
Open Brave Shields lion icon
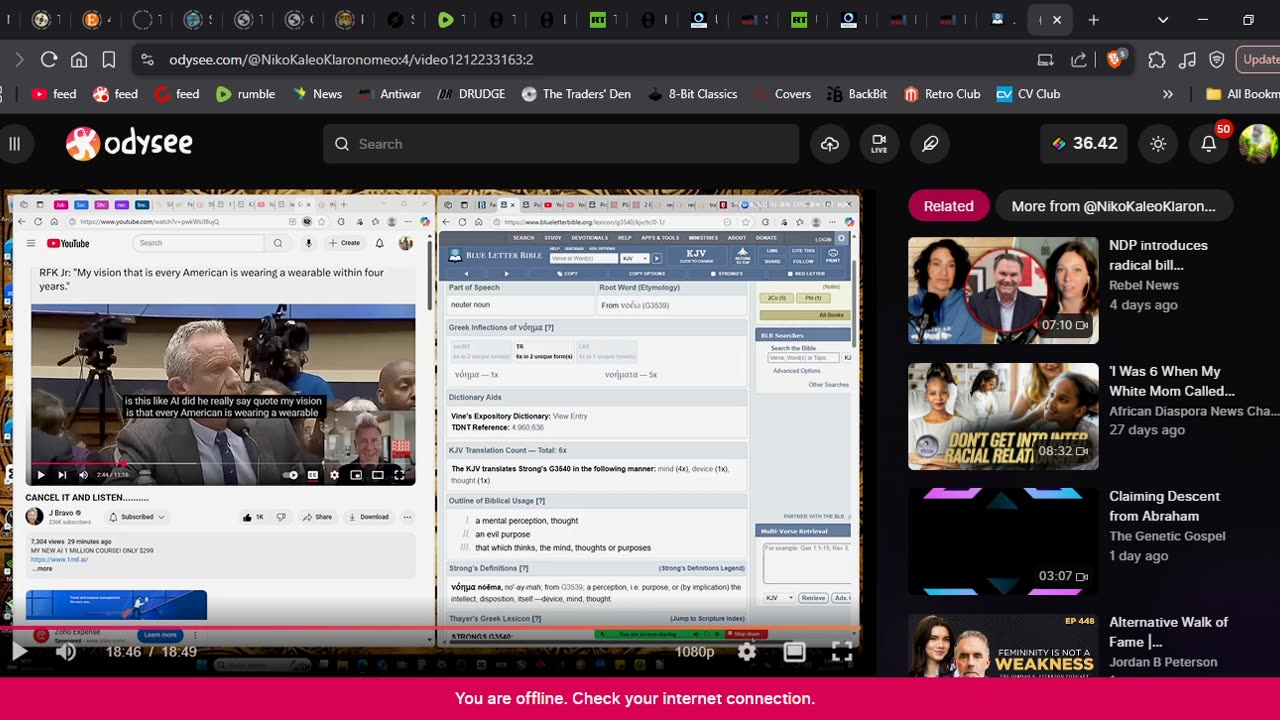[1115, 60]
